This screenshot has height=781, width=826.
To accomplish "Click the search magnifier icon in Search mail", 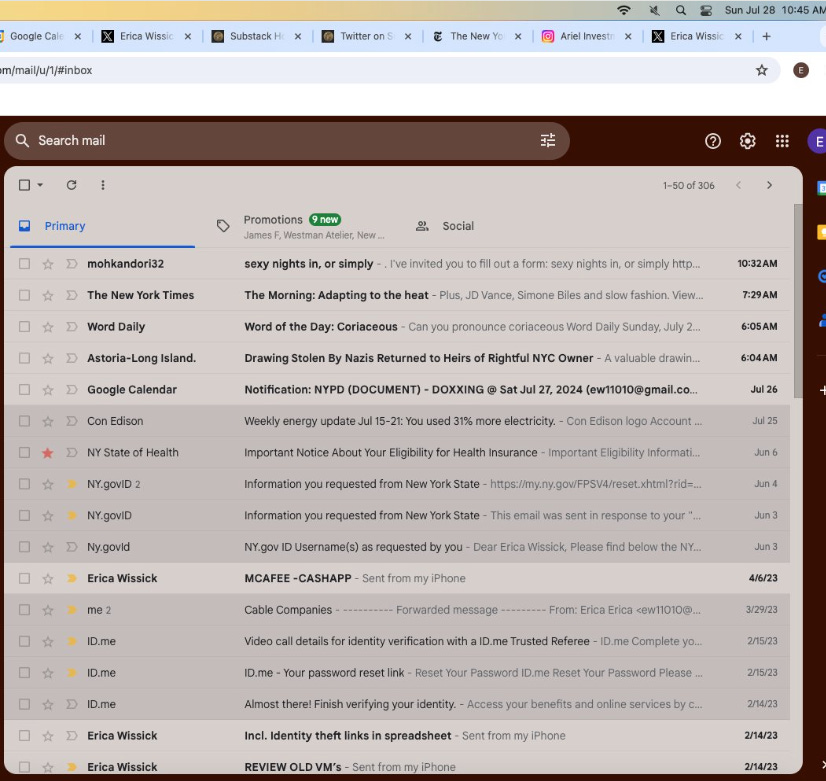I will (x=22, y=141).
